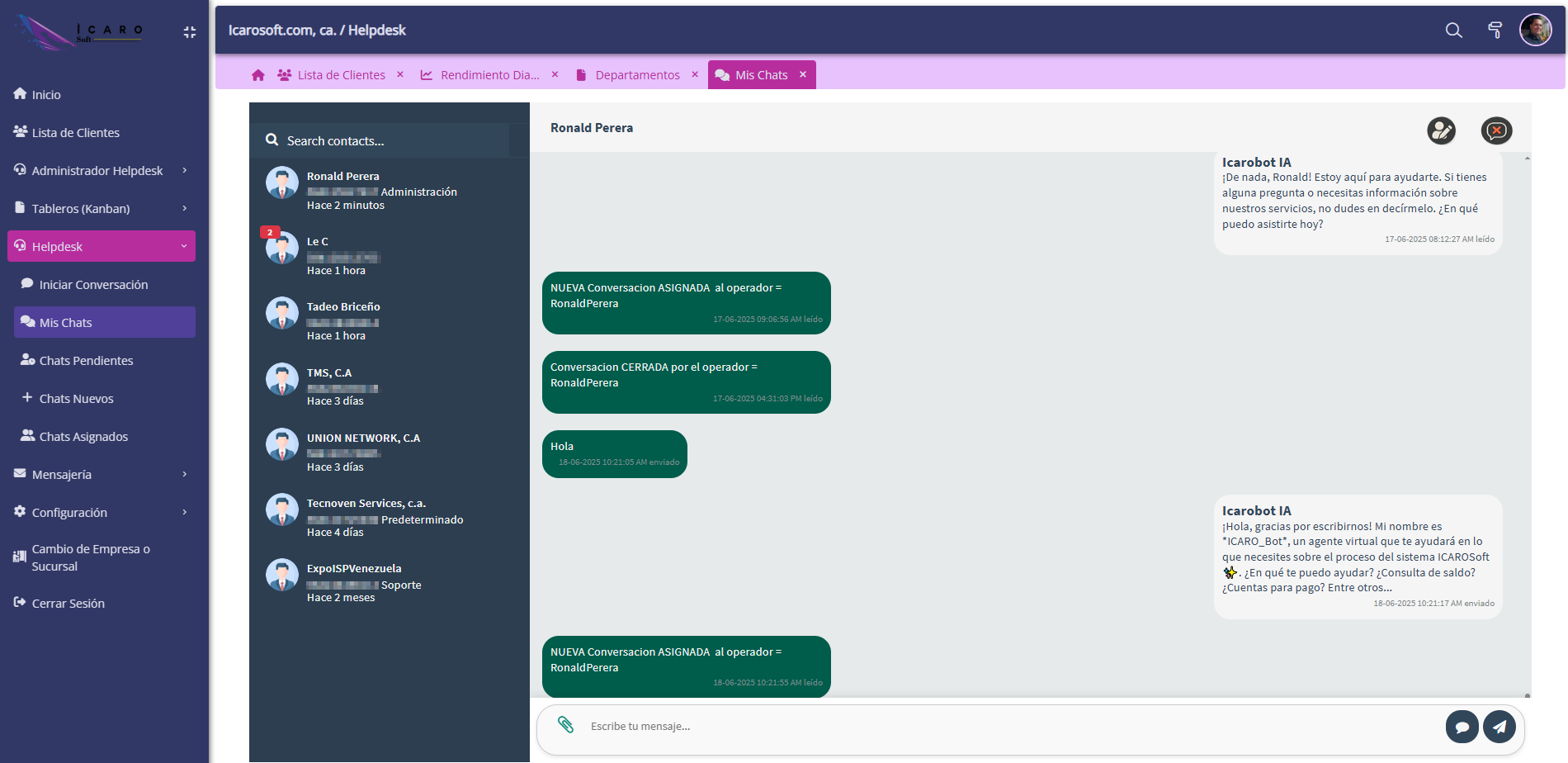Click the Cambio de Empresa building icon
The image size is (1568, 763).
[x=21, y=557]
